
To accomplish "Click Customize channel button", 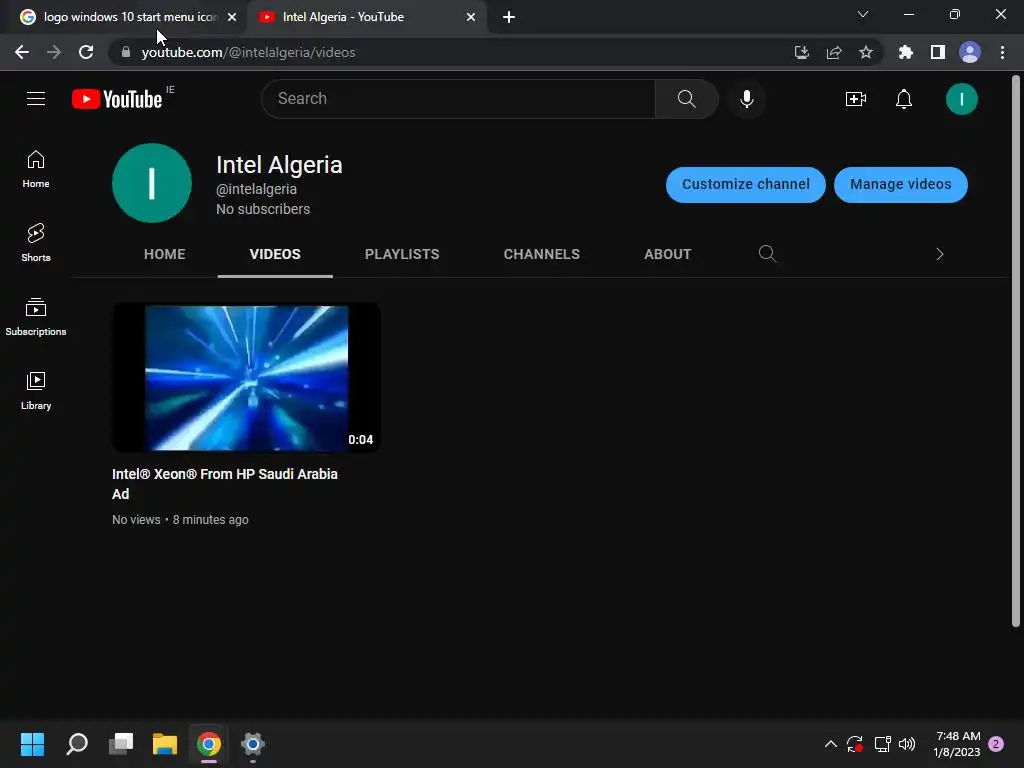I will pyautogui.click(x=746, y=184).
